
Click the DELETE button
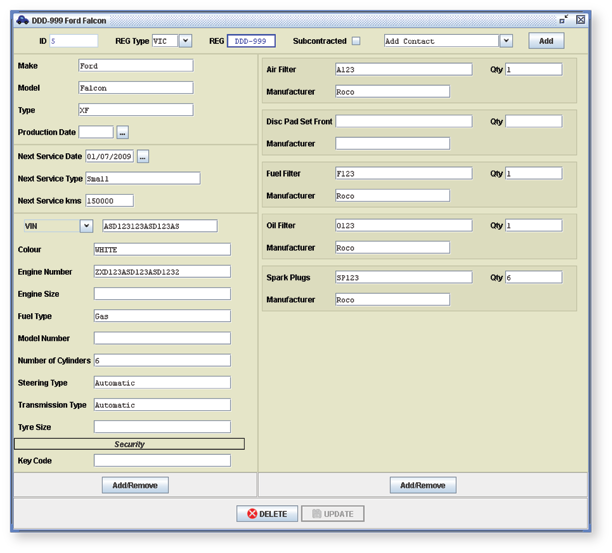tap(267, 514)
